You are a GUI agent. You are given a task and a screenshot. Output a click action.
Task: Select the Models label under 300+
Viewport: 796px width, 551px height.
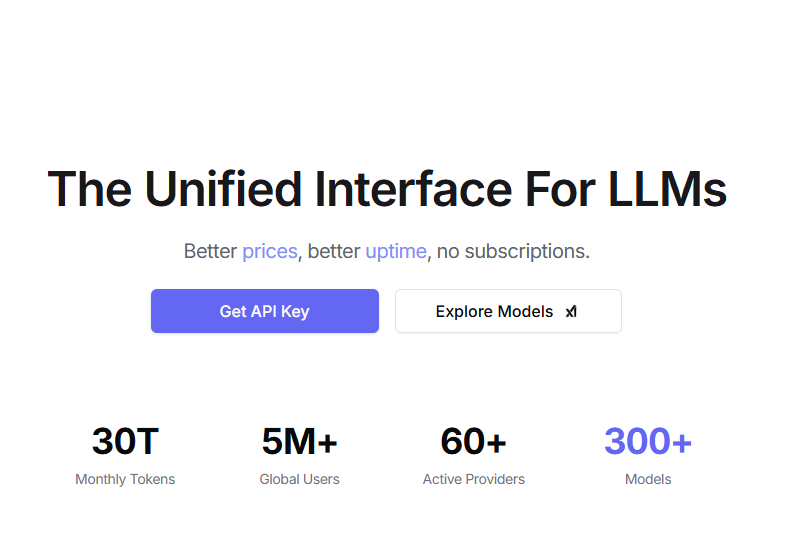pyautogui.click(x=648, y=480)
